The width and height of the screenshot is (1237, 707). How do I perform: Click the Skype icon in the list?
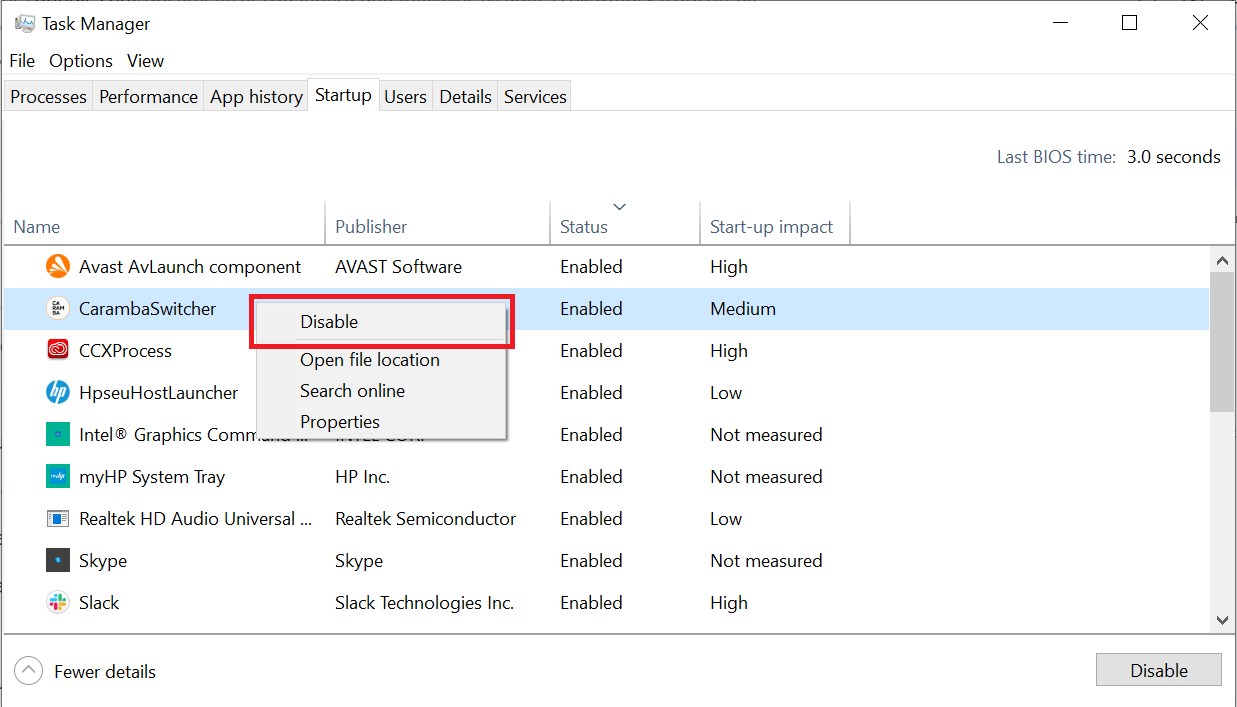(57, 560)
